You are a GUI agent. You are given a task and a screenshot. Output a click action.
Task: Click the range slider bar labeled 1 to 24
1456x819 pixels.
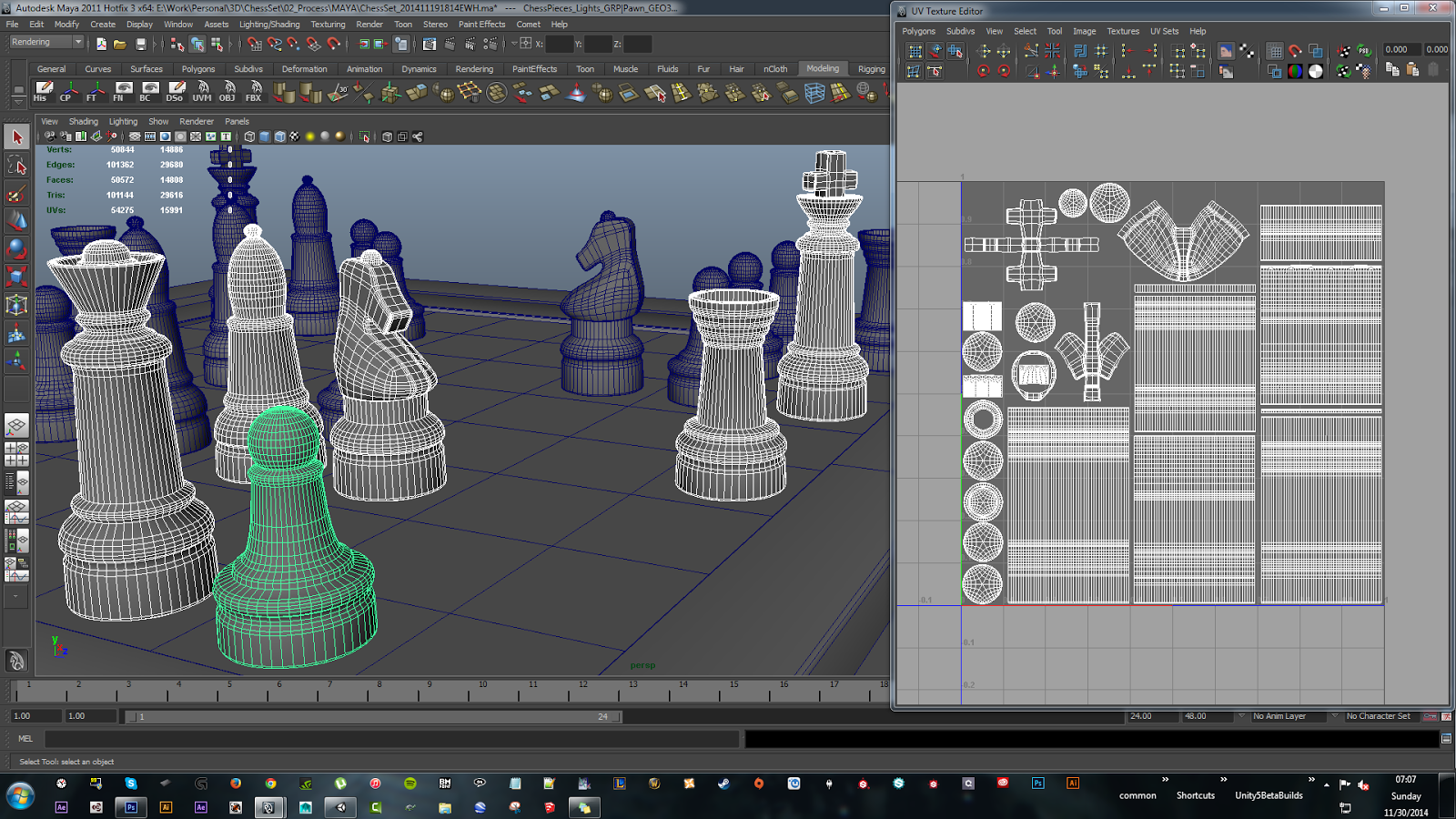tap(373, 717)
